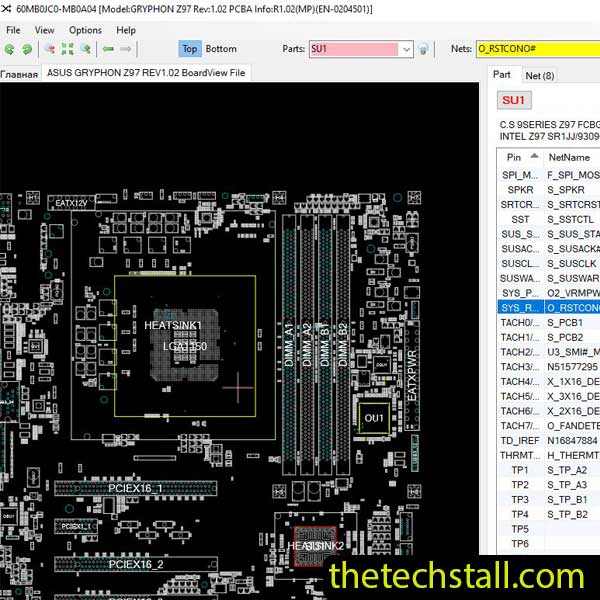Select pin row SST S_SSTCTL
The image size is (600, 600).
pyautogui.click(x=549, y=219)
